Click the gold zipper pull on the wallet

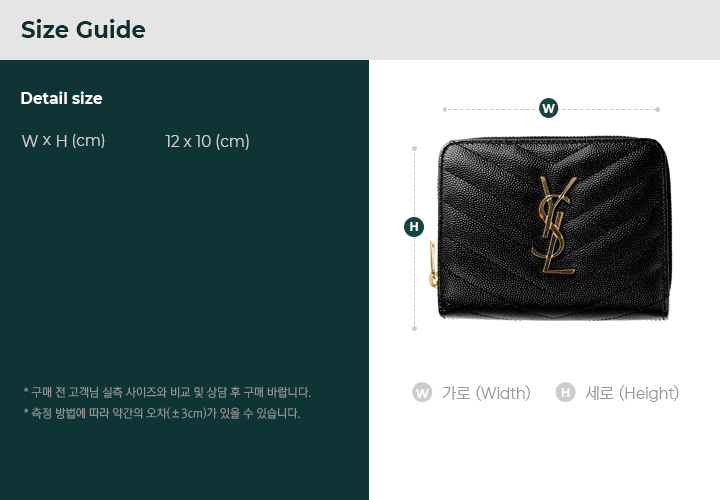[x=433, y=264]
